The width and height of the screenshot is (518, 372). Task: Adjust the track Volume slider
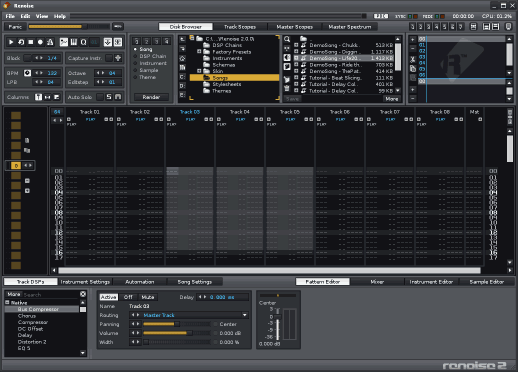177,333
